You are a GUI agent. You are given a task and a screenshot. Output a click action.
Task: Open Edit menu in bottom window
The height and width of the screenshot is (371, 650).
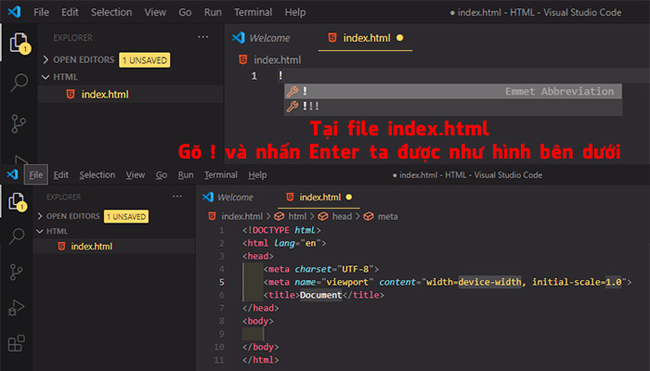(61, 175)
